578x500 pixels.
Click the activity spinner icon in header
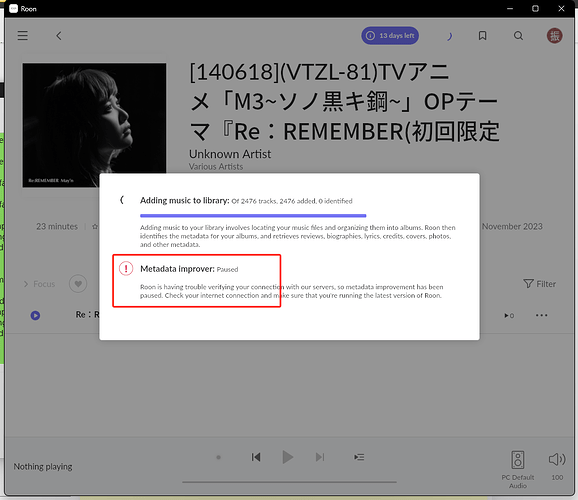449,36
